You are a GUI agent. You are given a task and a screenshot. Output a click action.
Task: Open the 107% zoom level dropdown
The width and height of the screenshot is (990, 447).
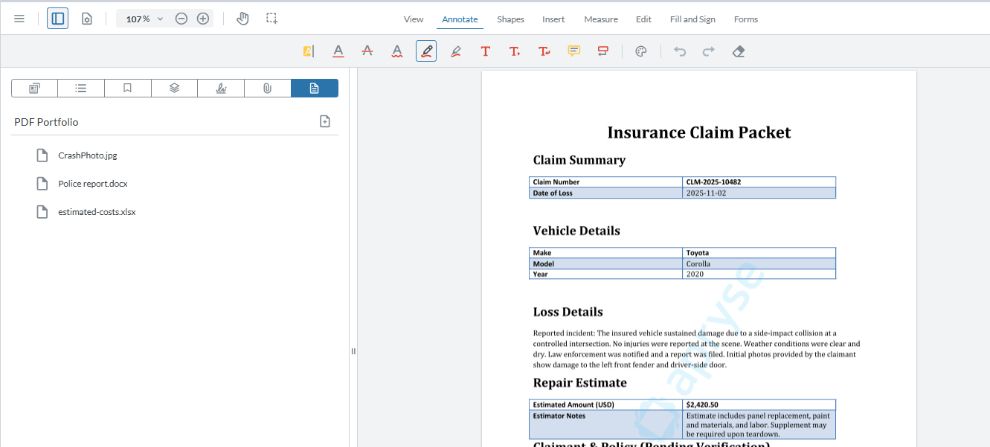(x=145, y=19)
